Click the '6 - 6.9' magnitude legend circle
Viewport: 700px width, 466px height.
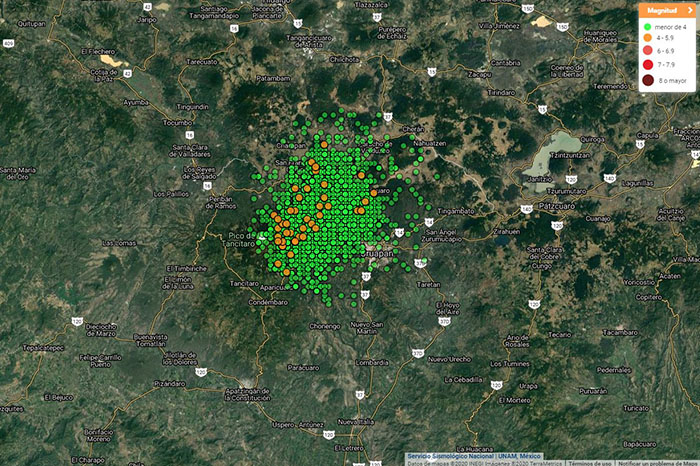tap(647, 50)
